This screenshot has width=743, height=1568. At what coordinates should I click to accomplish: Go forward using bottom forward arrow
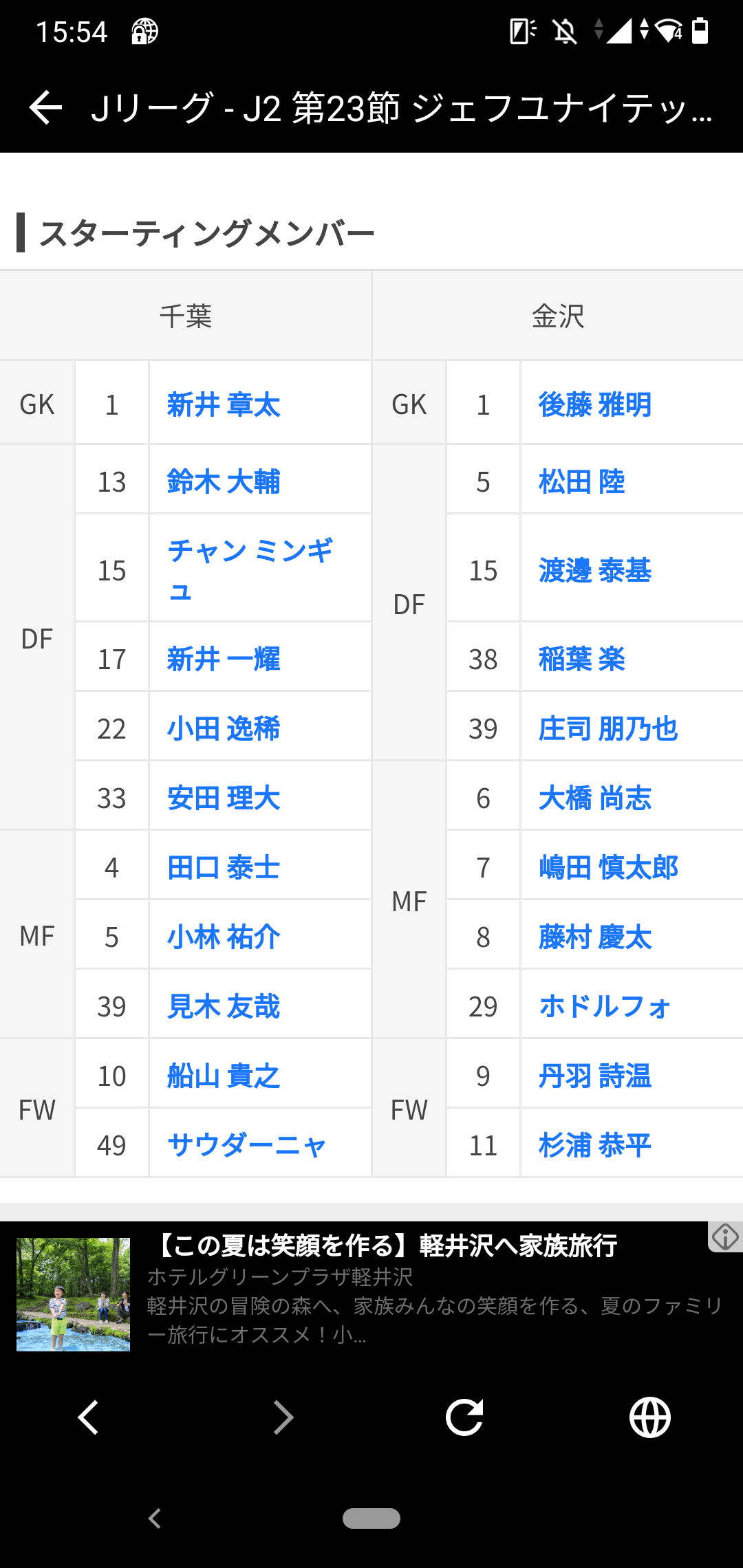pyautogui.click(x=283, y=1417)
